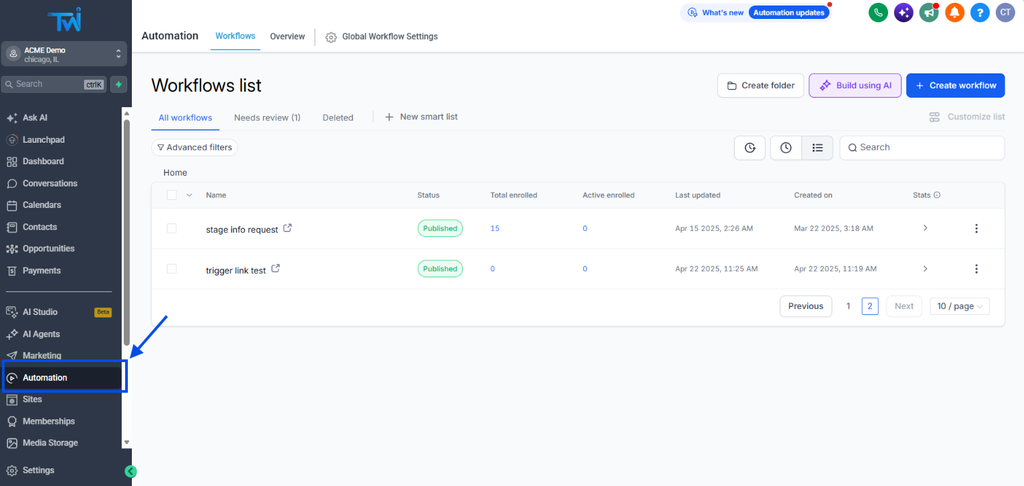Click Customize list

[x=967, y=117]
